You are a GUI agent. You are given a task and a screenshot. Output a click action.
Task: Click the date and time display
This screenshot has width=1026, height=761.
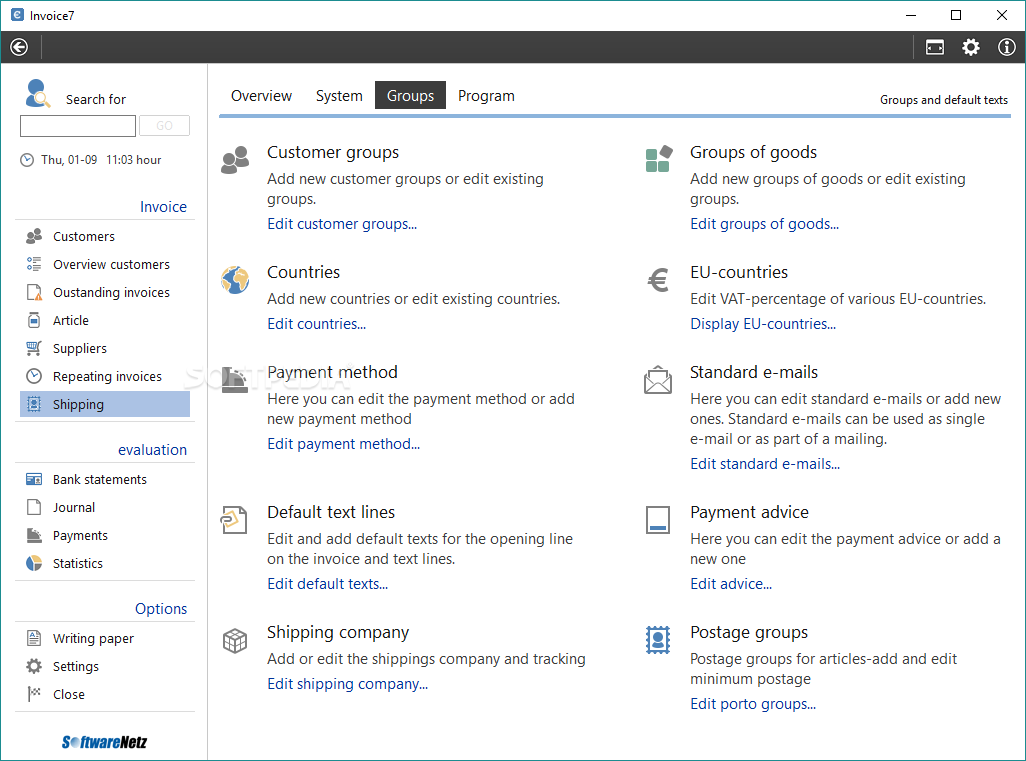click(x=90, y=160)
